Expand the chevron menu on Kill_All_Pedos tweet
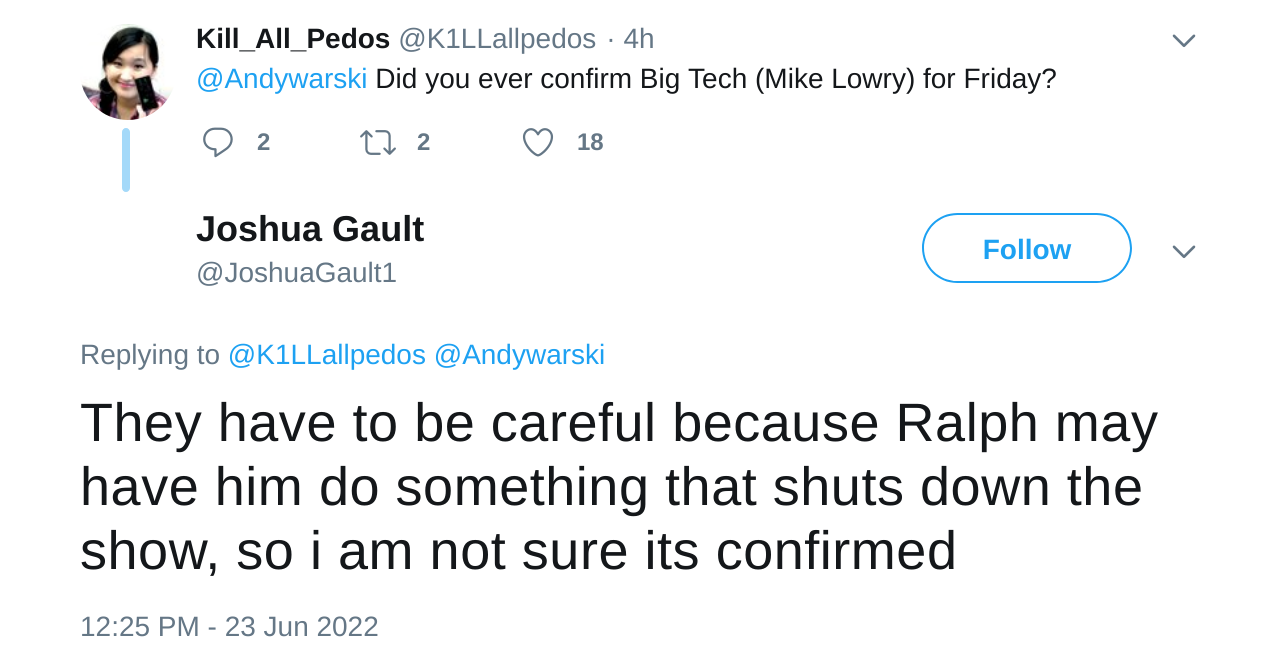 1184,41
